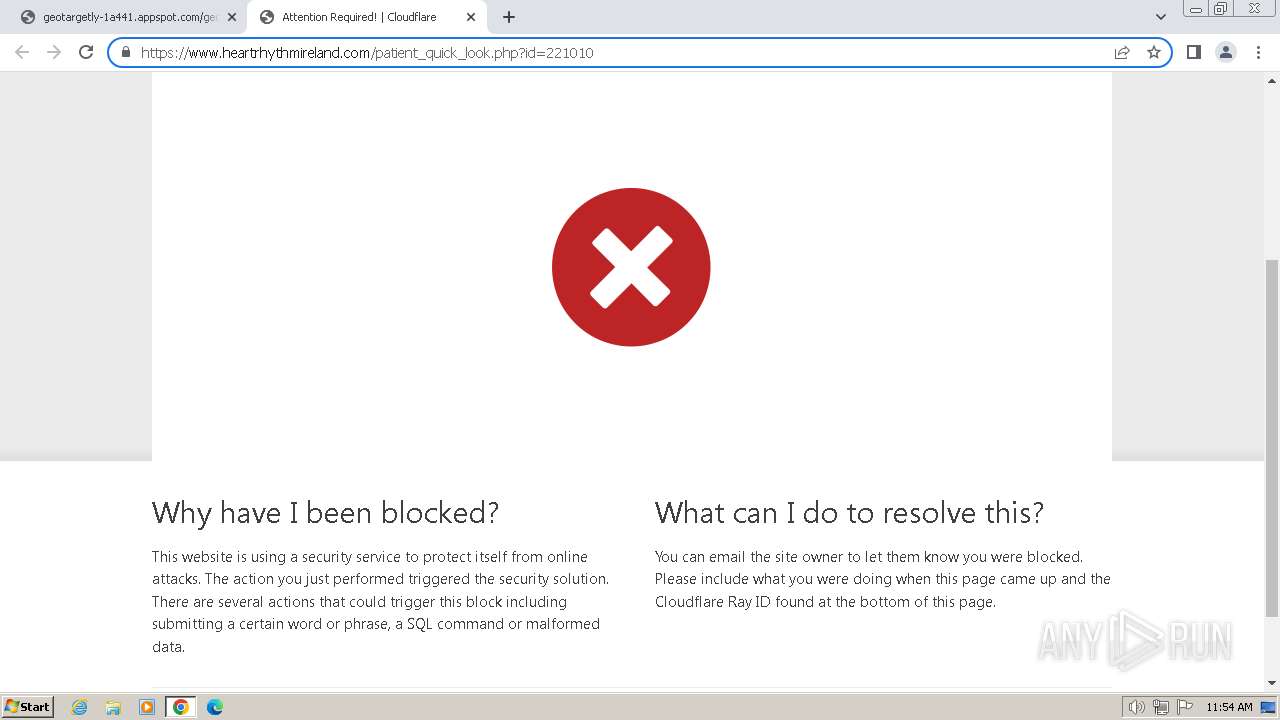Open volume control in system tray
The width and height of the screenshot is (1280, 720).
click(1136, 707)
